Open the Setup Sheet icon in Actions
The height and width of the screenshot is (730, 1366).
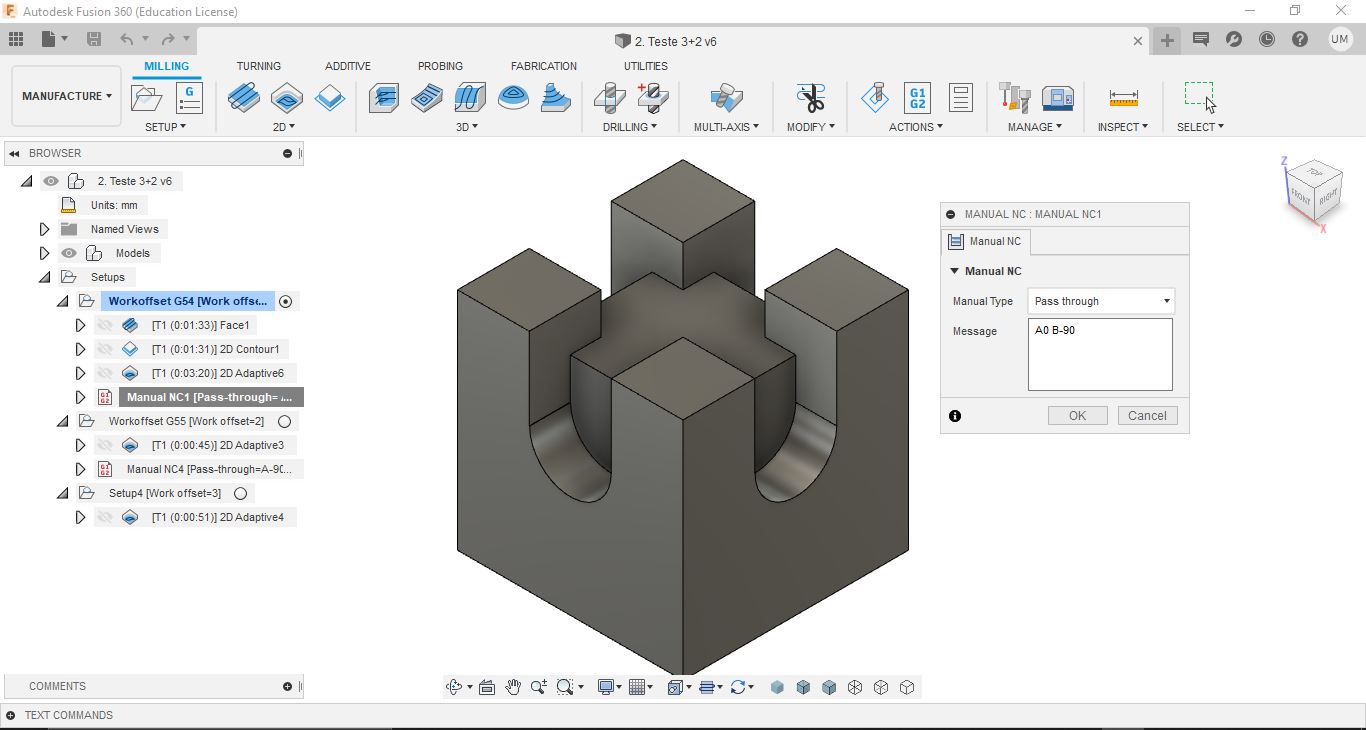pos(959,97)
